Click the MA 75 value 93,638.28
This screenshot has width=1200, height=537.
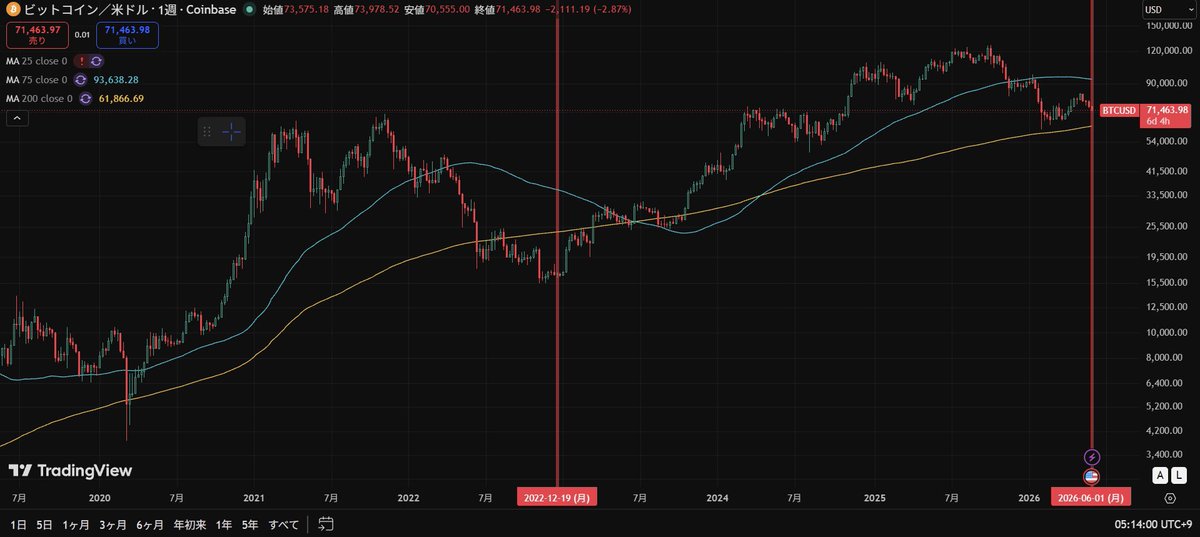[116, 79]
